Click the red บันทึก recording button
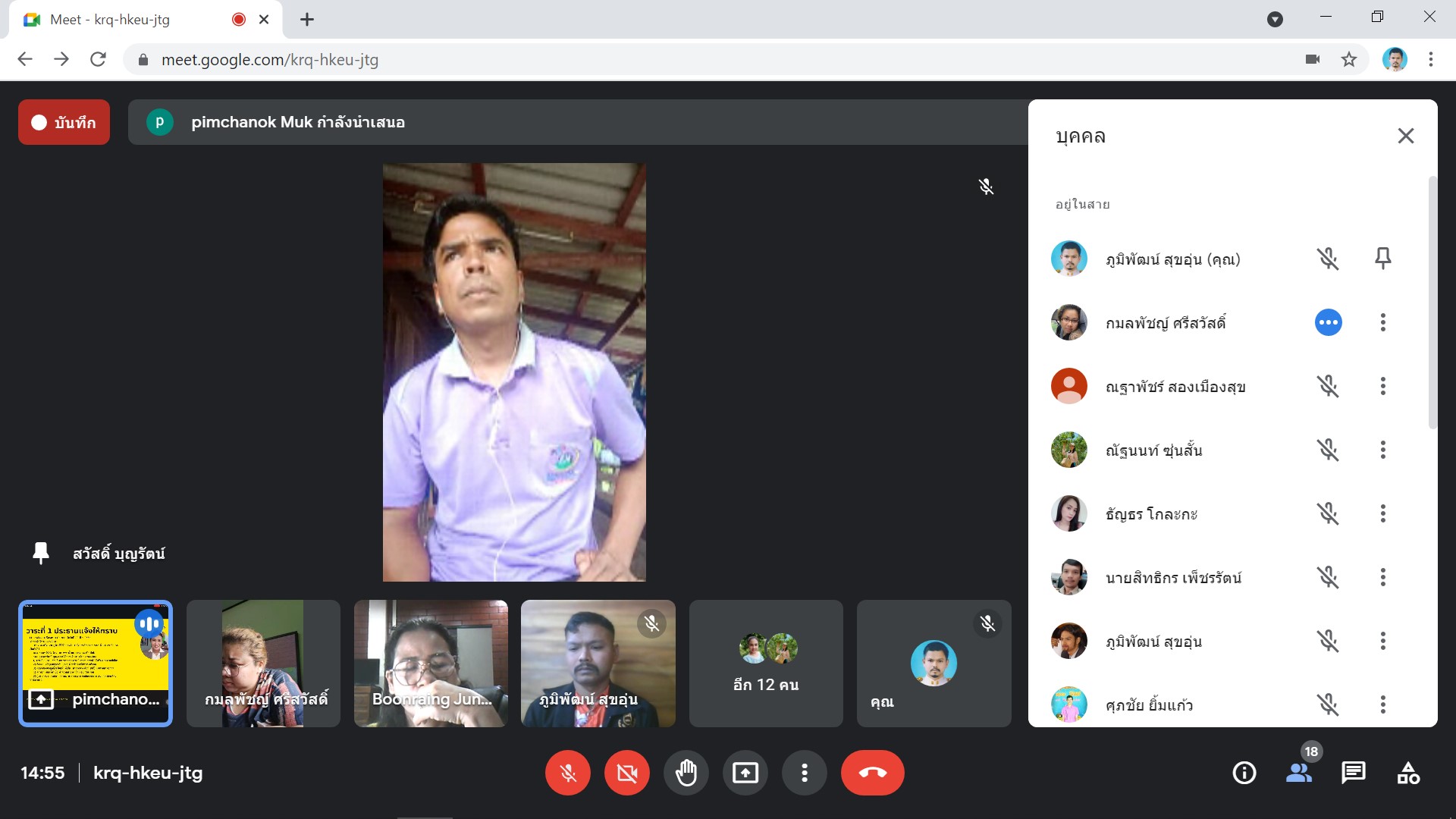 64,122
